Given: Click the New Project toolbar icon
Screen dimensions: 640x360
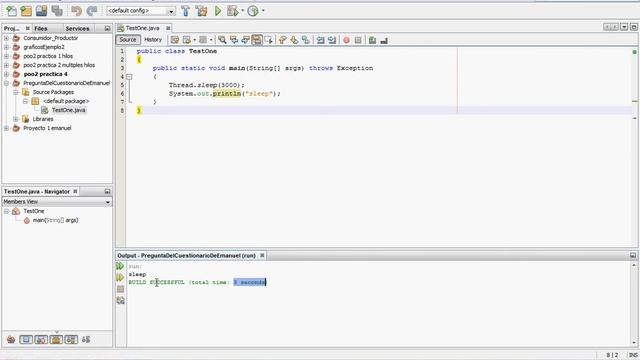Looking at the screenshot, I should 27,11.
